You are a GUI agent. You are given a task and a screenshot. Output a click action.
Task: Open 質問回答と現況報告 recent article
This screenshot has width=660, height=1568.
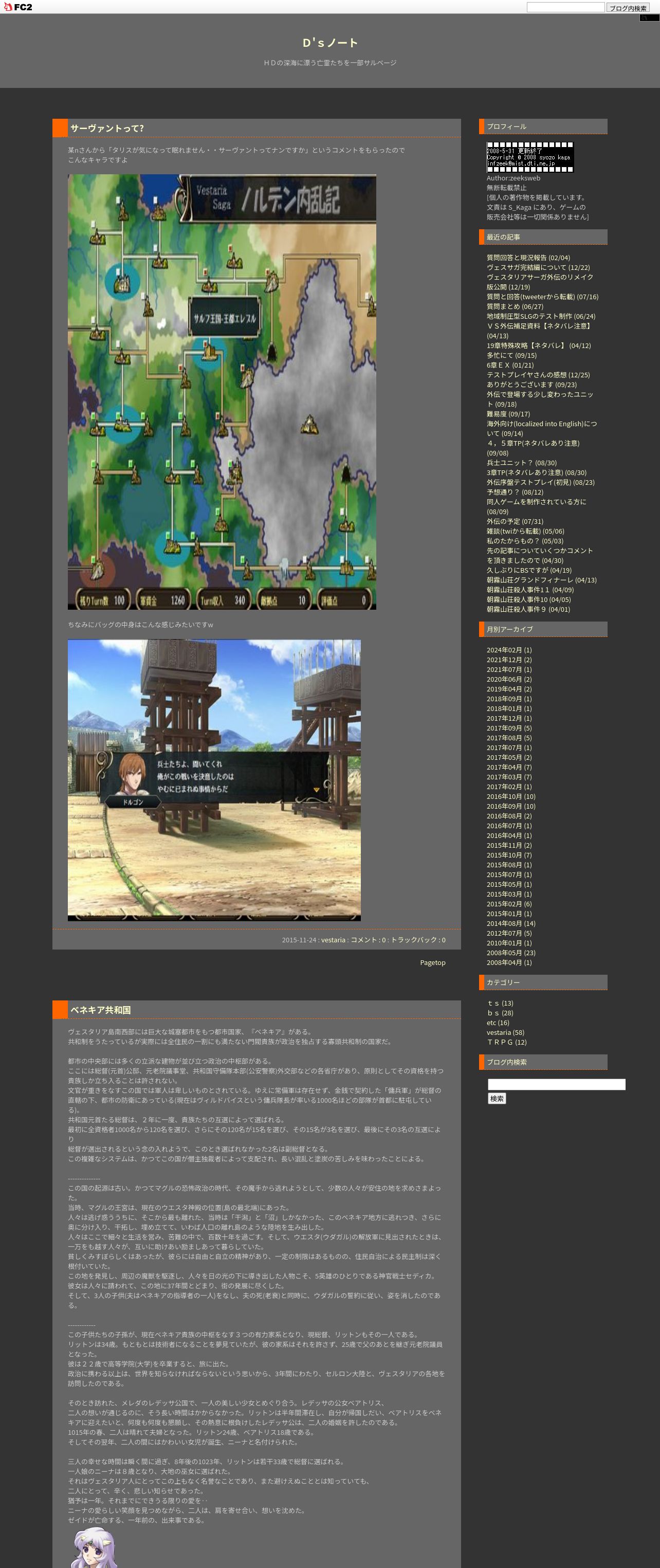pos(528,258)
